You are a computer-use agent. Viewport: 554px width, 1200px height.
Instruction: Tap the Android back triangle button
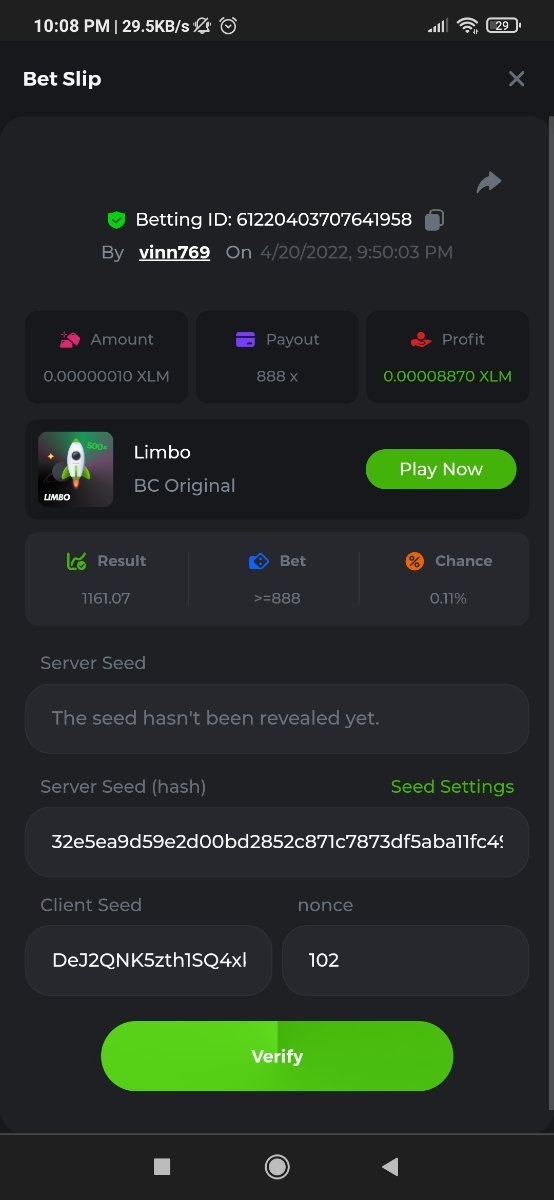click(391, 1166)
